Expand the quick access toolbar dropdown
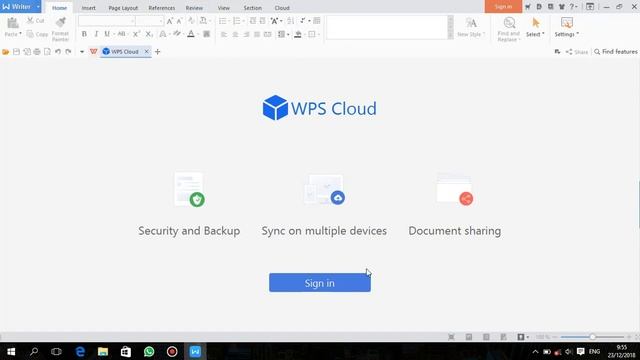 (x=82, y=52)
